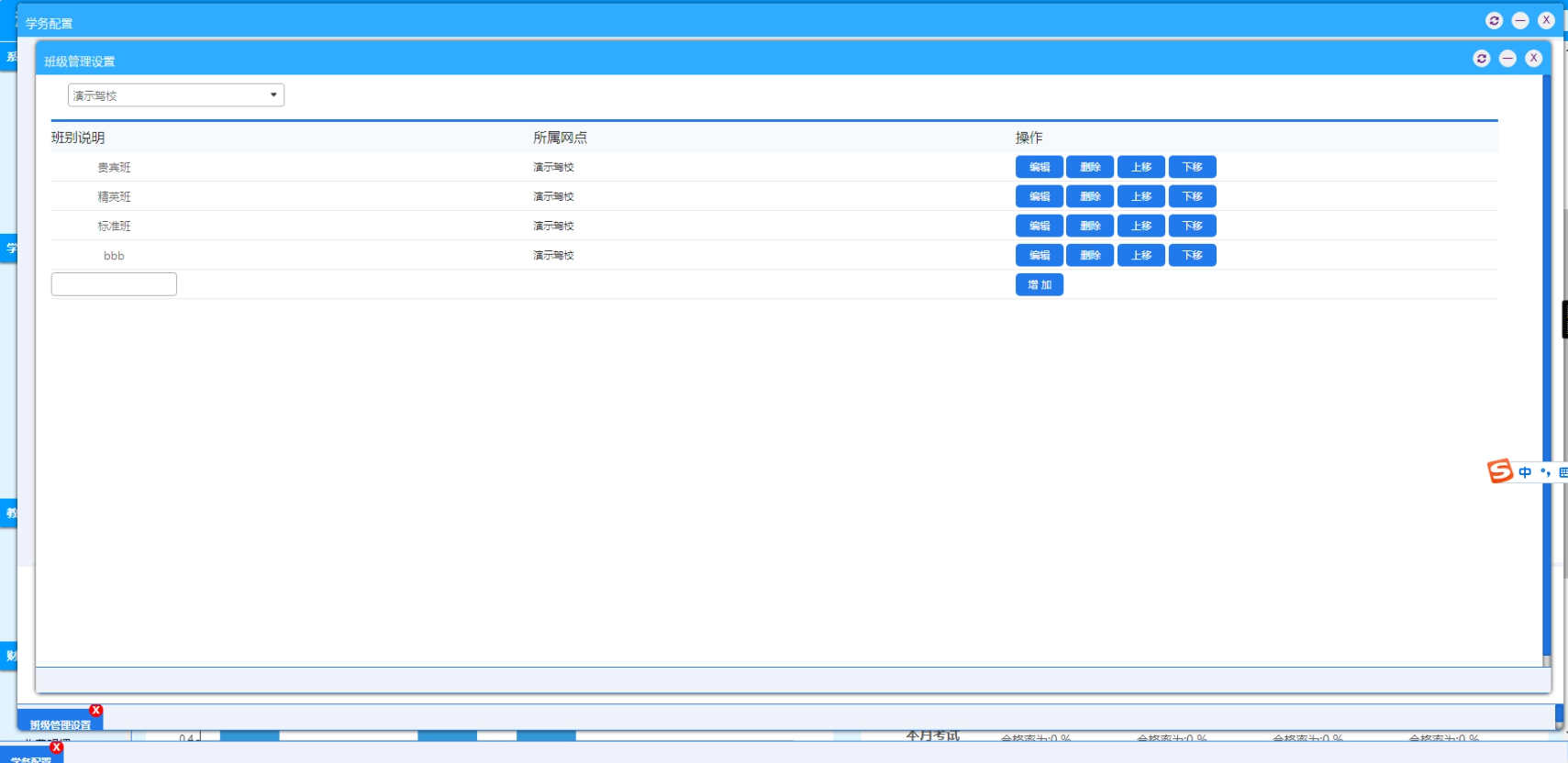Click 增加 to add a new class
Viewport: 1568px width, 763px height.
(1039, 285)
